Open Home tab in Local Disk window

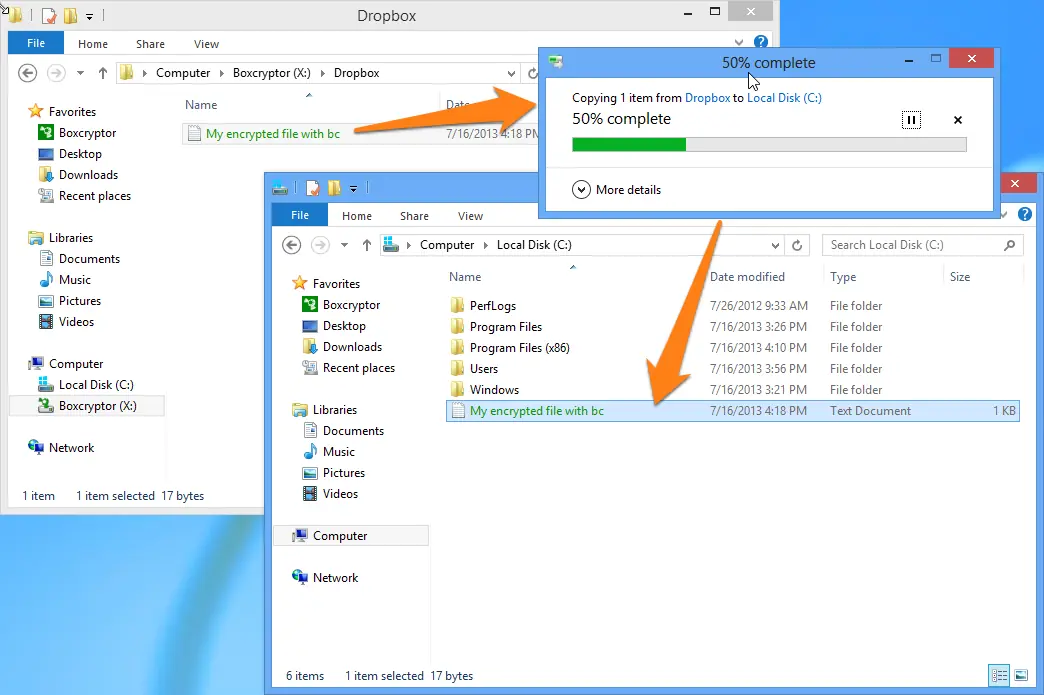(357, 216)
